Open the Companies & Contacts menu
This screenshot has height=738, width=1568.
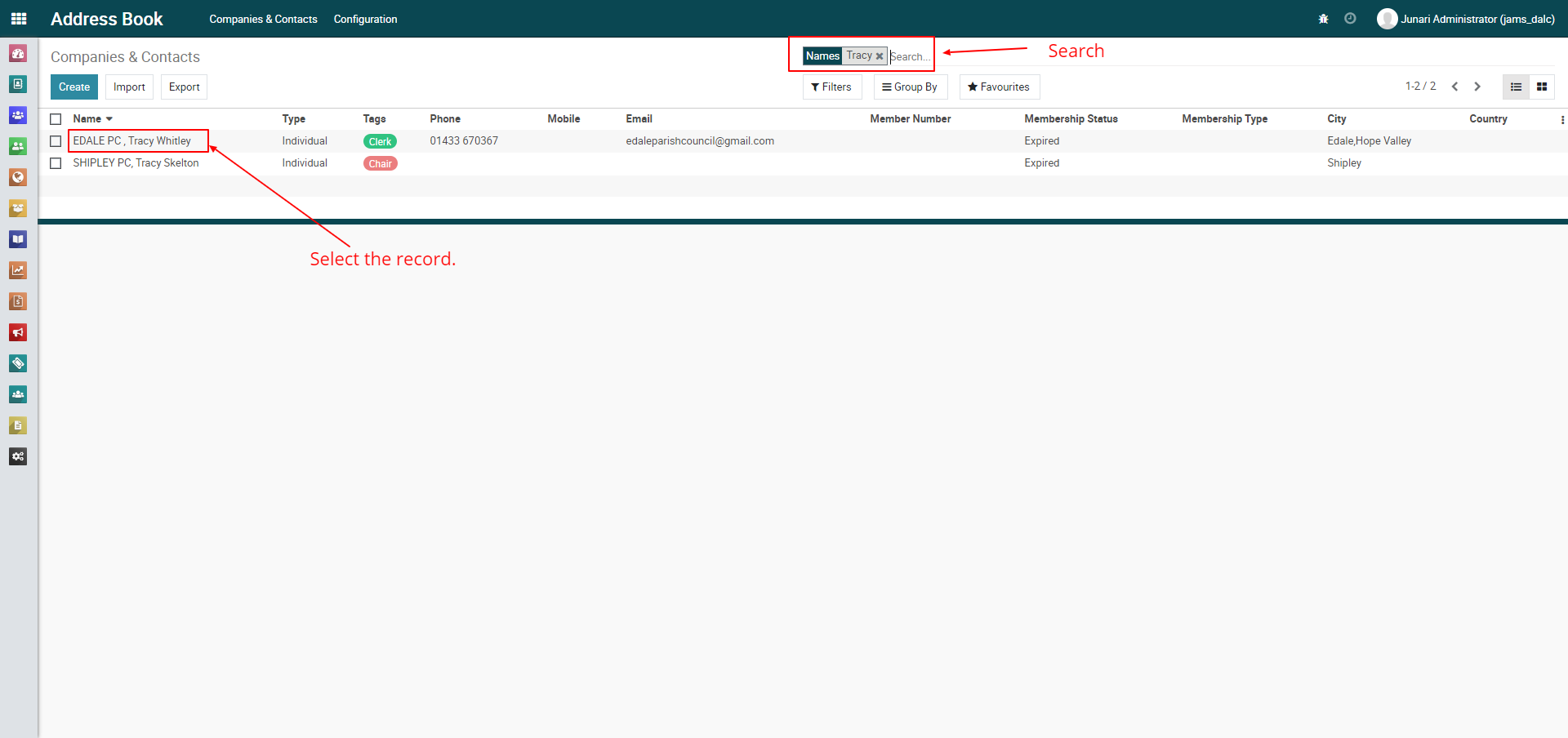(x=263, y=19)
